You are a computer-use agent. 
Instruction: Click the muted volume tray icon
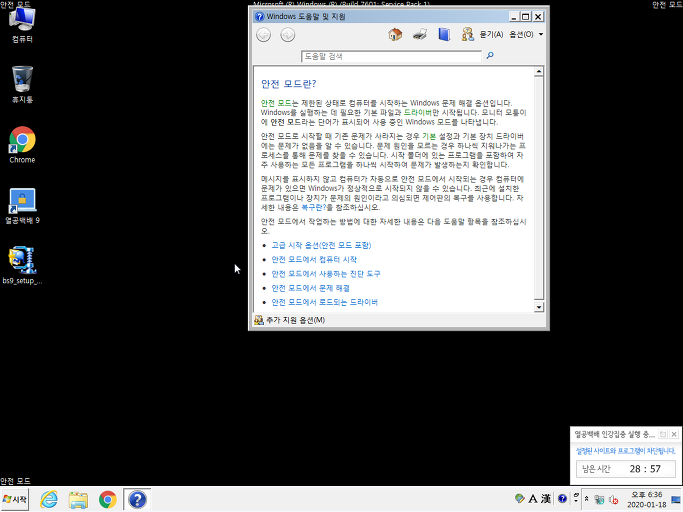(613, 500)
